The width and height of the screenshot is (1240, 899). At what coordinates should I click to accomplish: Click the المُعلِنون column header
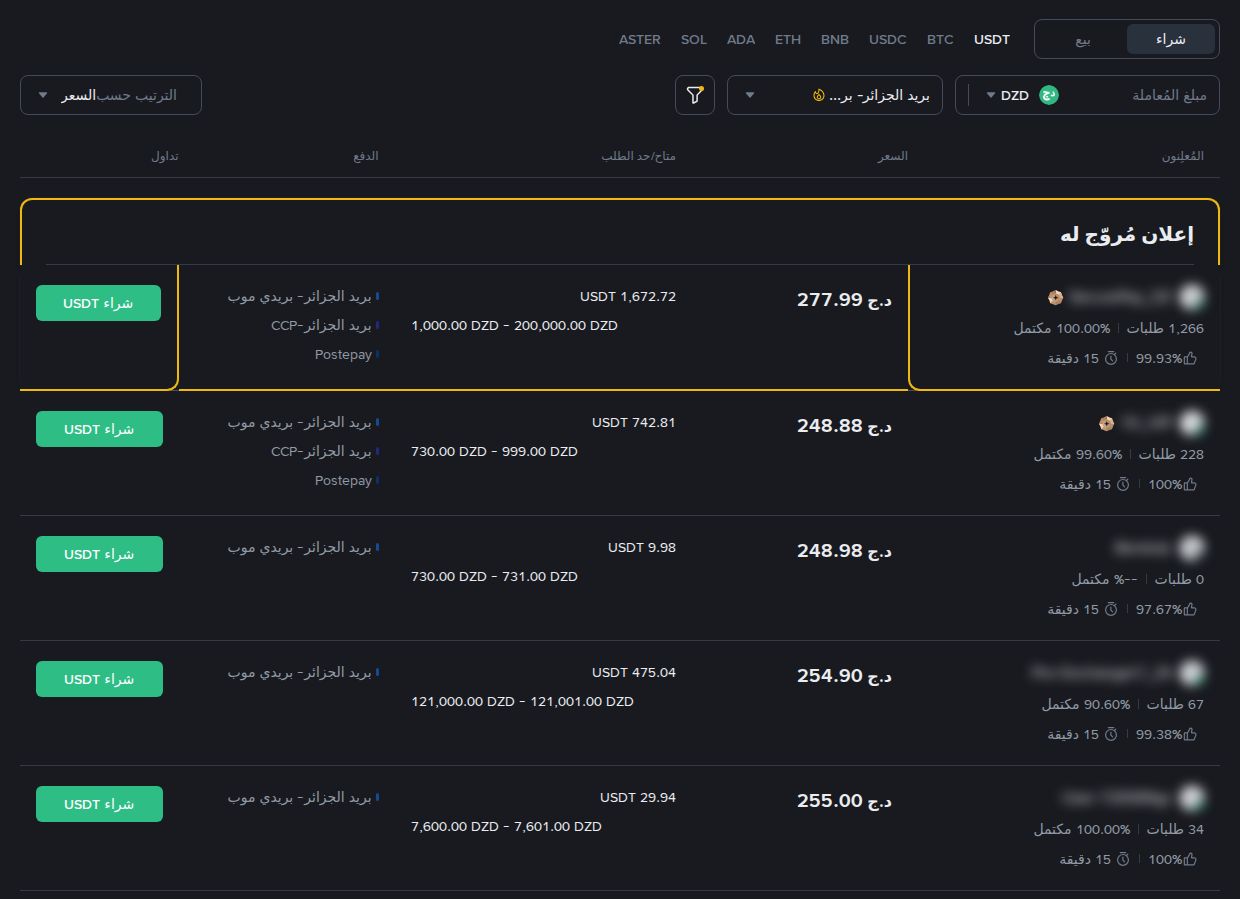point(1183,157)
